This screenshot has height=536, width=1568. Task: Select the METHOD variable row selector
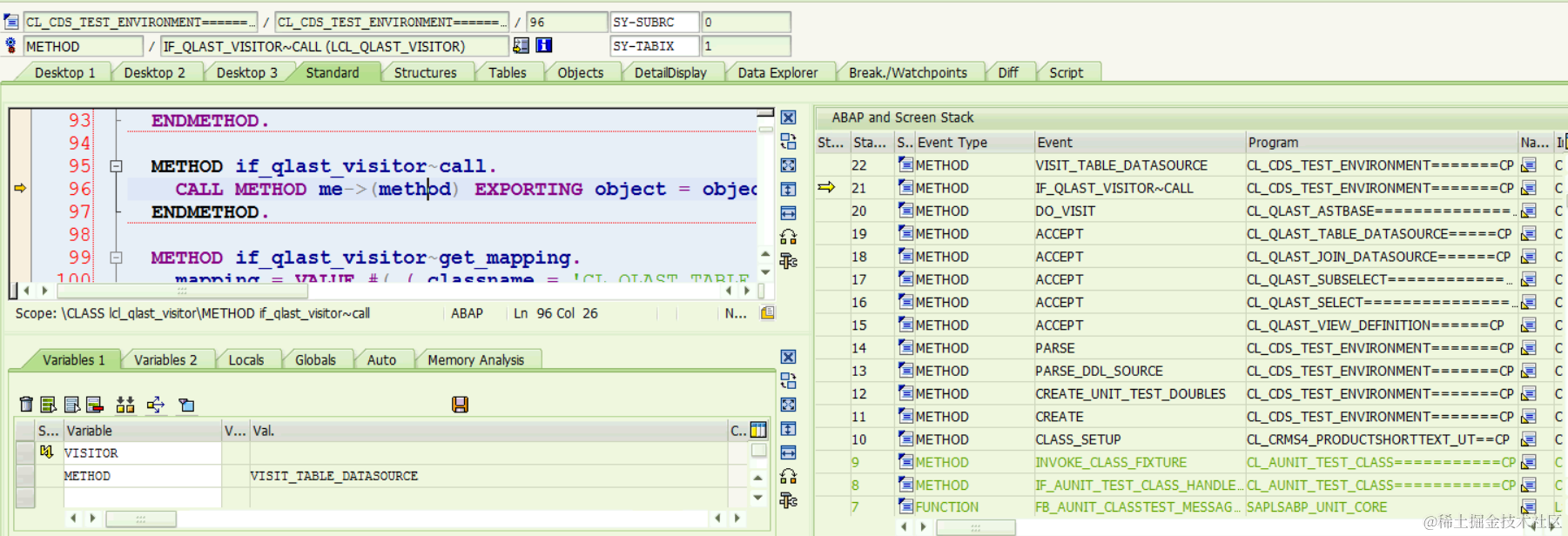[25, 475]
